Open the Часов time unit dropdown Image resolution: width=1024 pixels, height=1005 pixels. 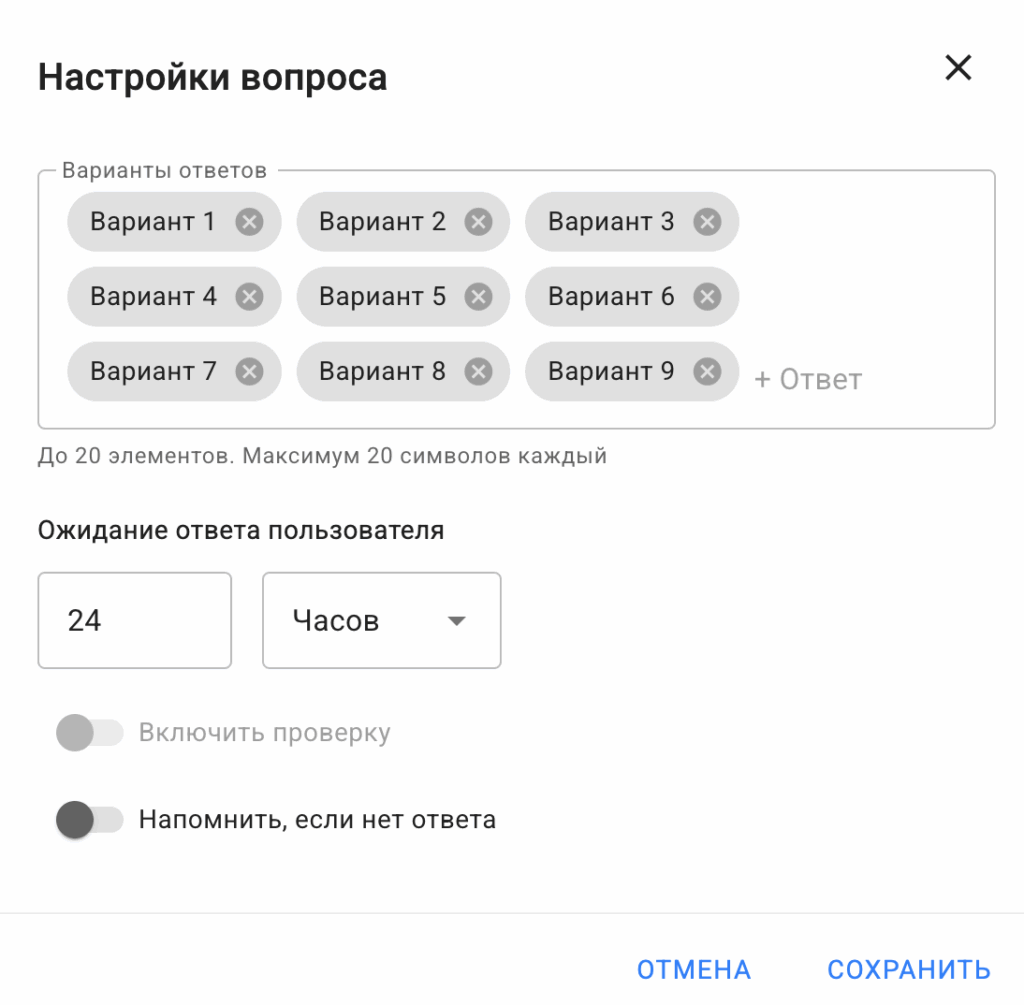coord(381,621)
